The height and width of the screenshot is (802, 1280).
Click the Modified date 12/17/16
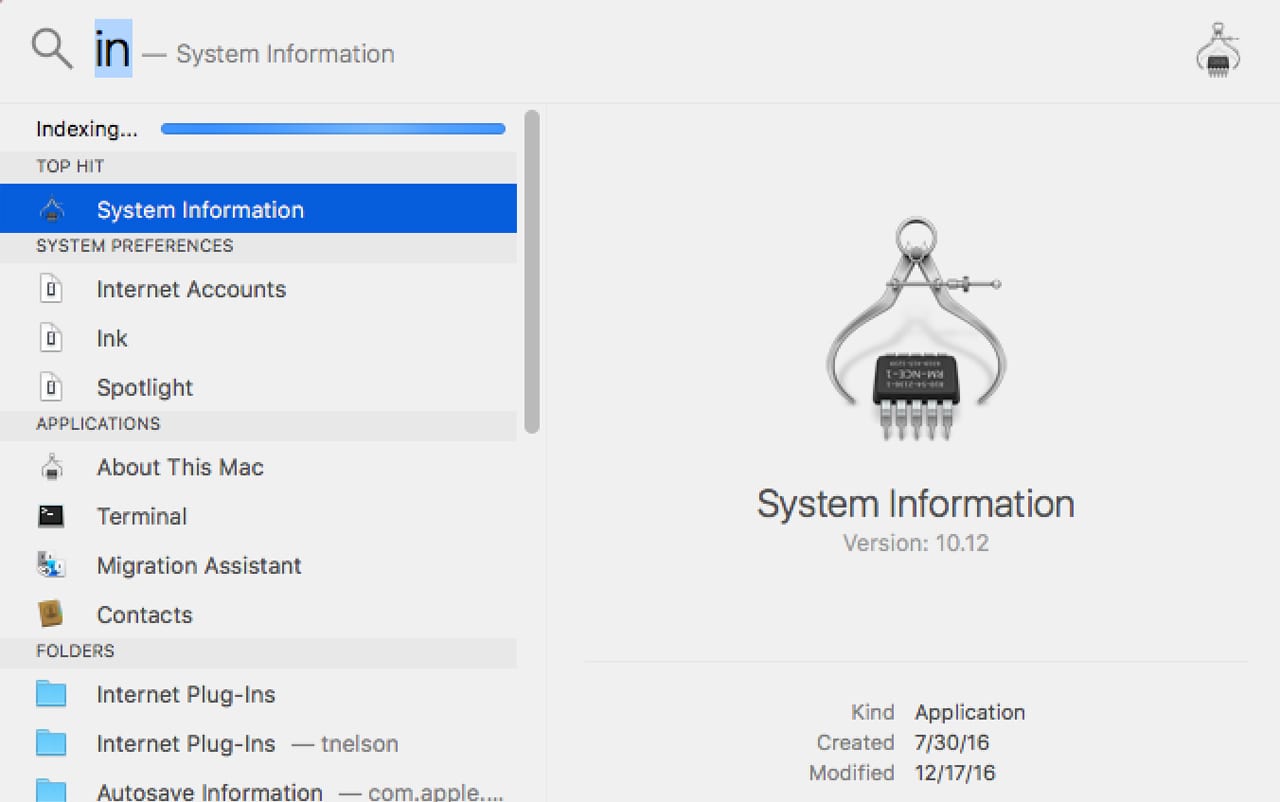[955, 773]
